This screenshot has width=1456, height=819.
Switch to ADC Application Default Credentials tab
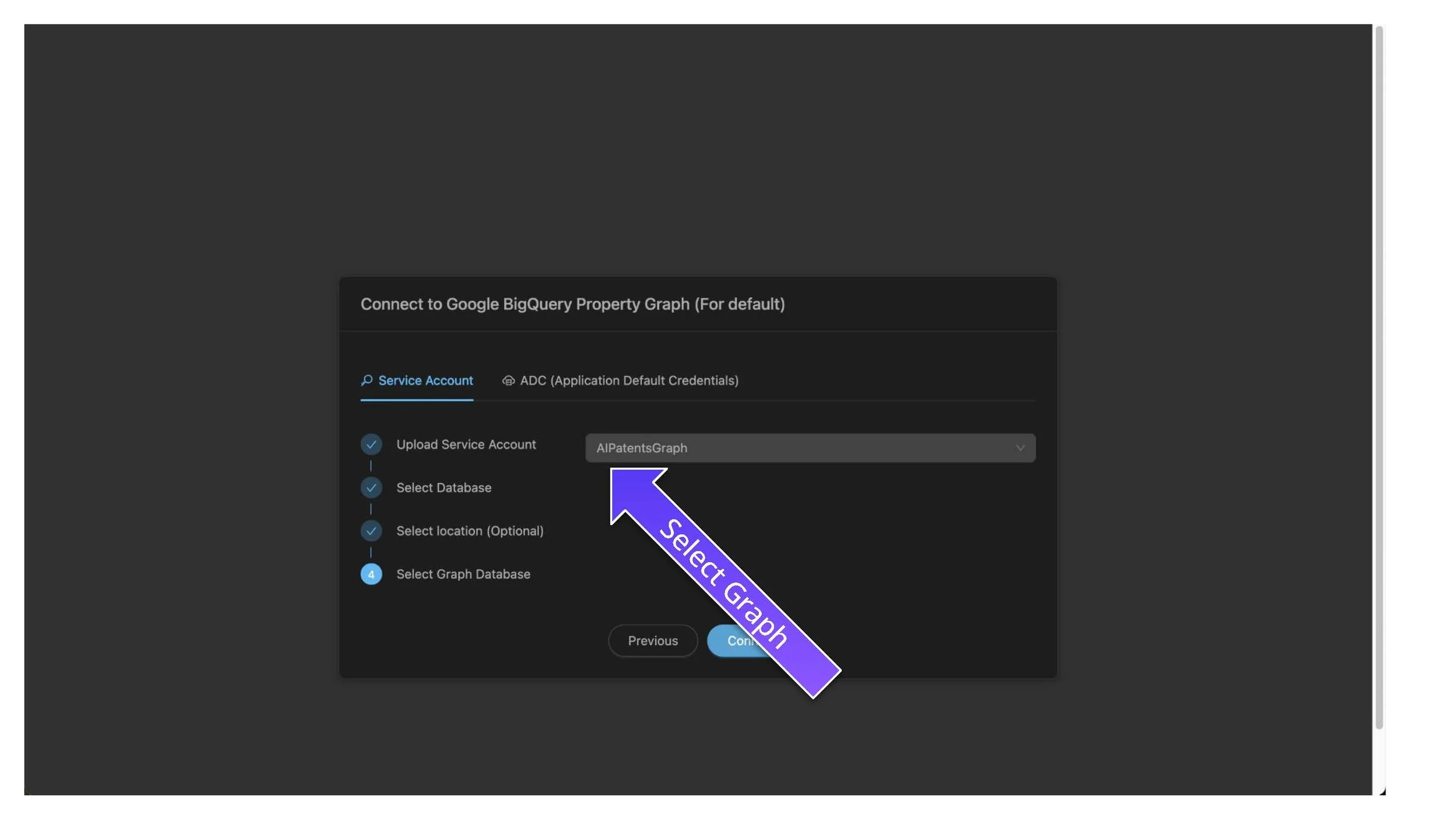(x=628, y=380)
